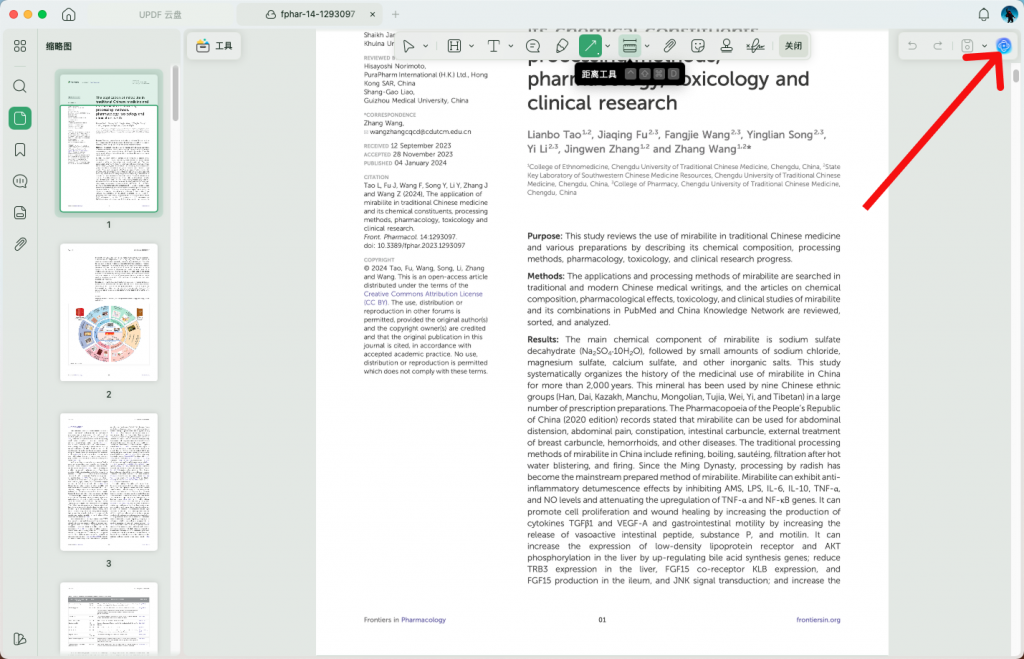This screenshot has height=659, width=1024.
Task: Expand the Text tool dropdown arrow
Action: [511, 46]
